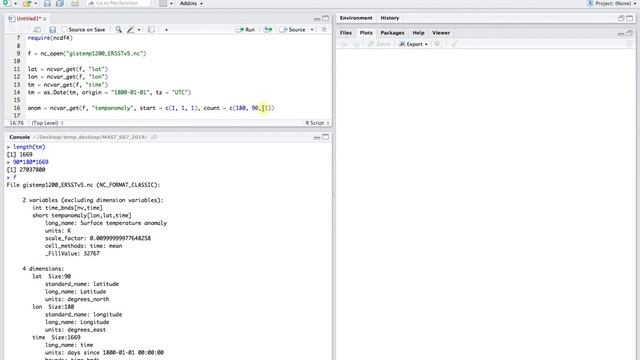Click the Re-run previous code icon
640x360 pixels.
tap(268, 30)
